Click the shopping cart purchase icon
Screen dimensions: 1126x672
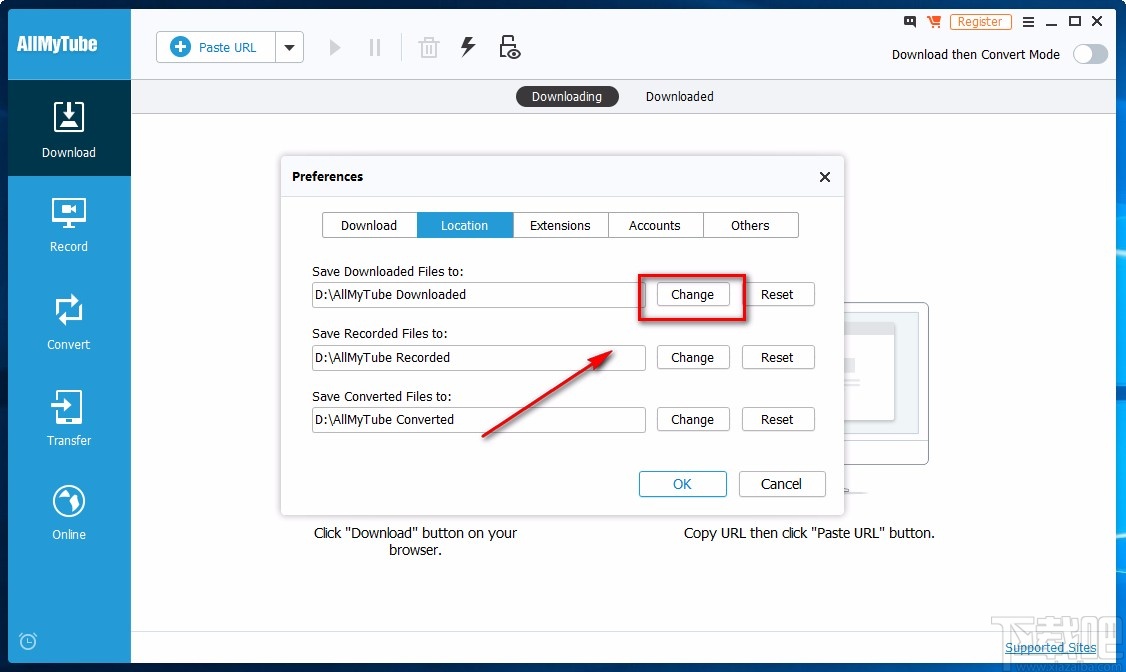(934, 21)
